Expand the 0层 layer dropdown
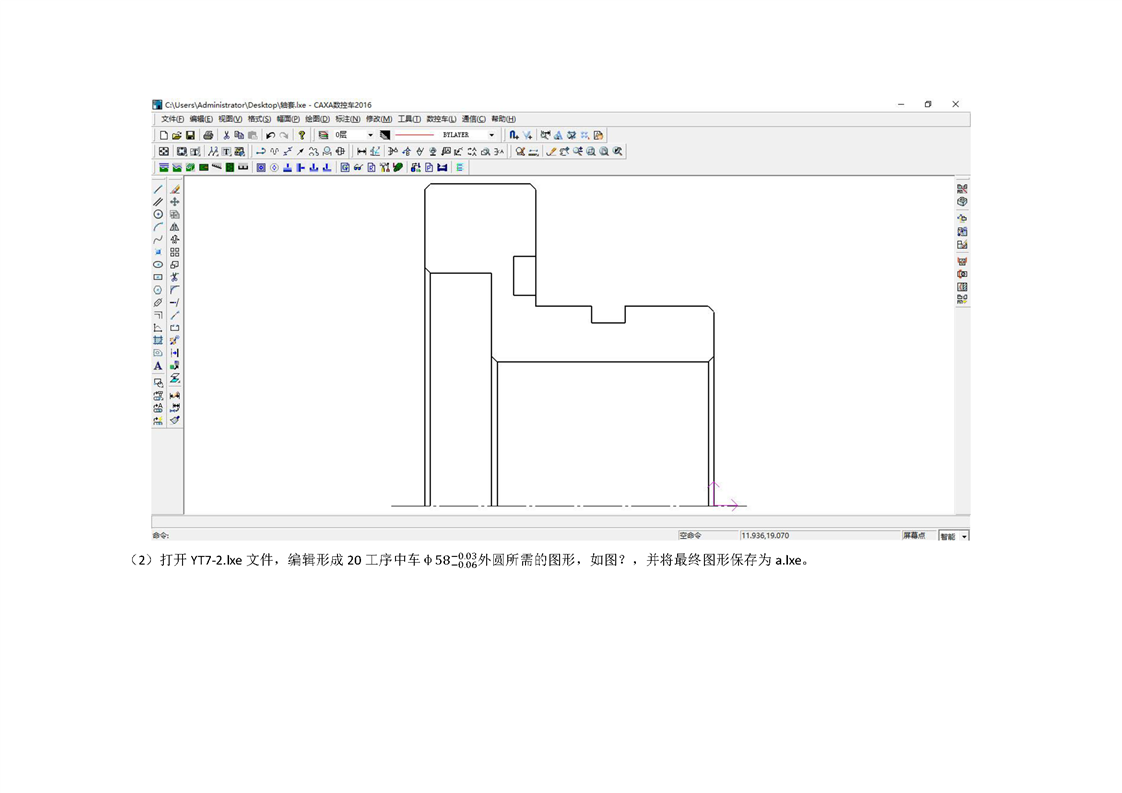This screenshot has width=1122, height=793. click(370, 135)
